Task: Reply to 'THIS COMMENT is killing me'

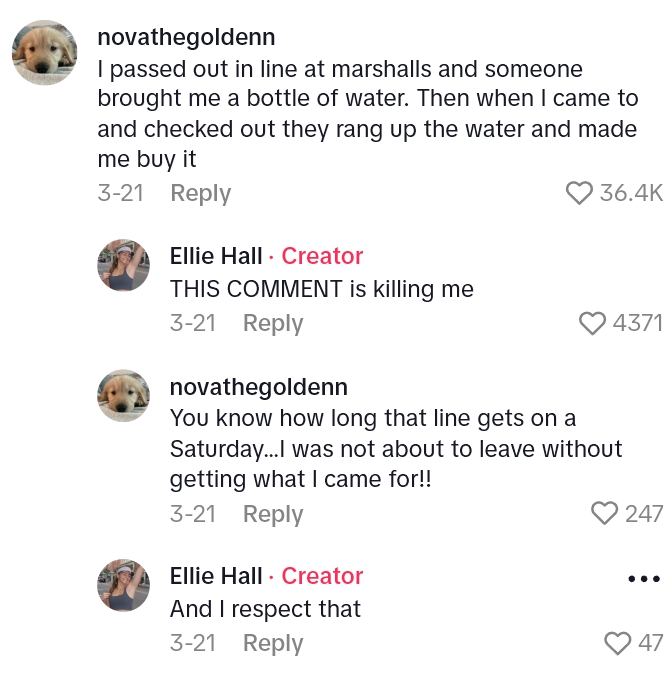Action: tap(273, 323)
